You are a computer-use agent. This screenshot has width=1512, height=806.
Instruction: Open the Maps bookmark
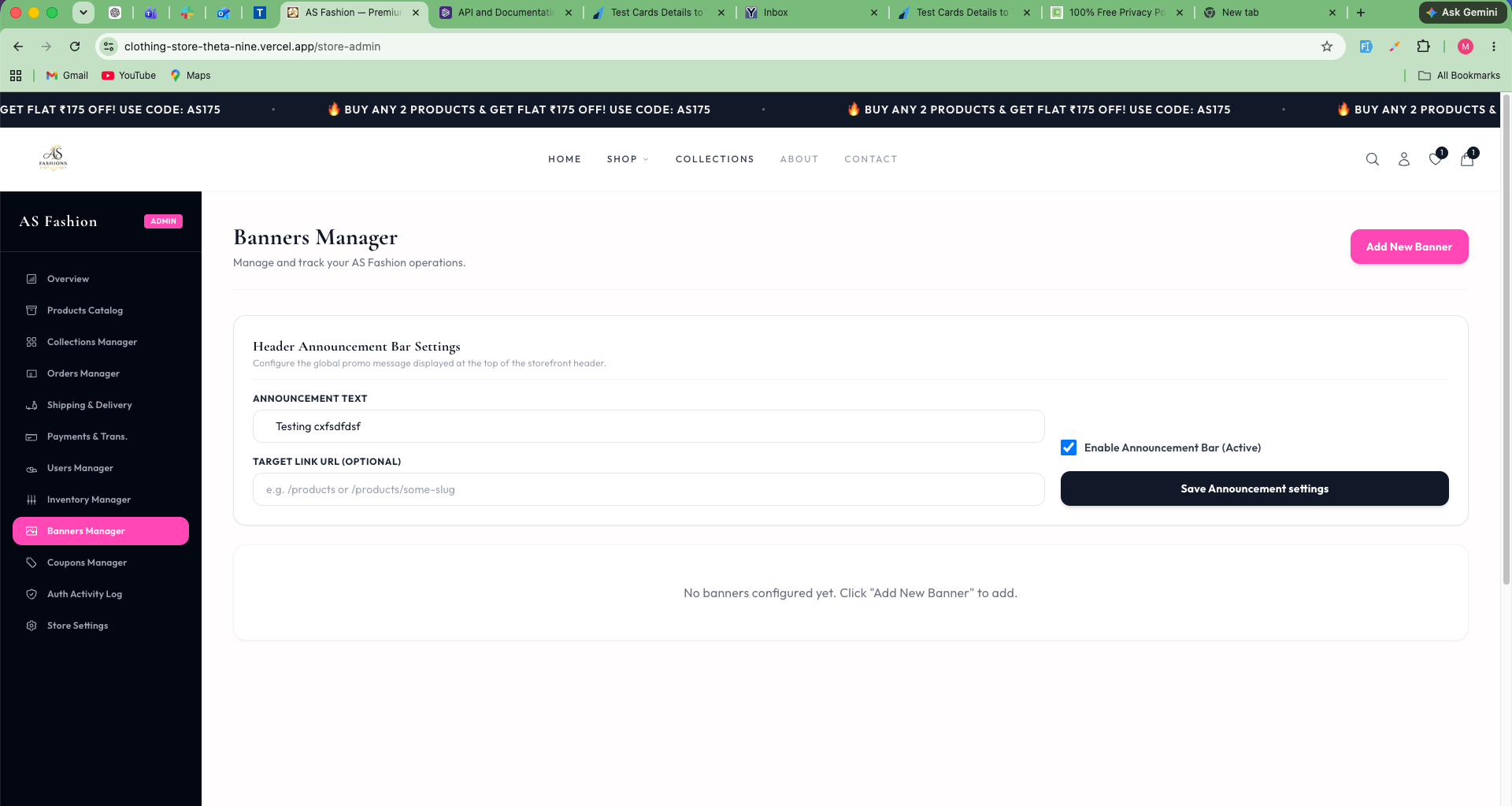(191, 76)
